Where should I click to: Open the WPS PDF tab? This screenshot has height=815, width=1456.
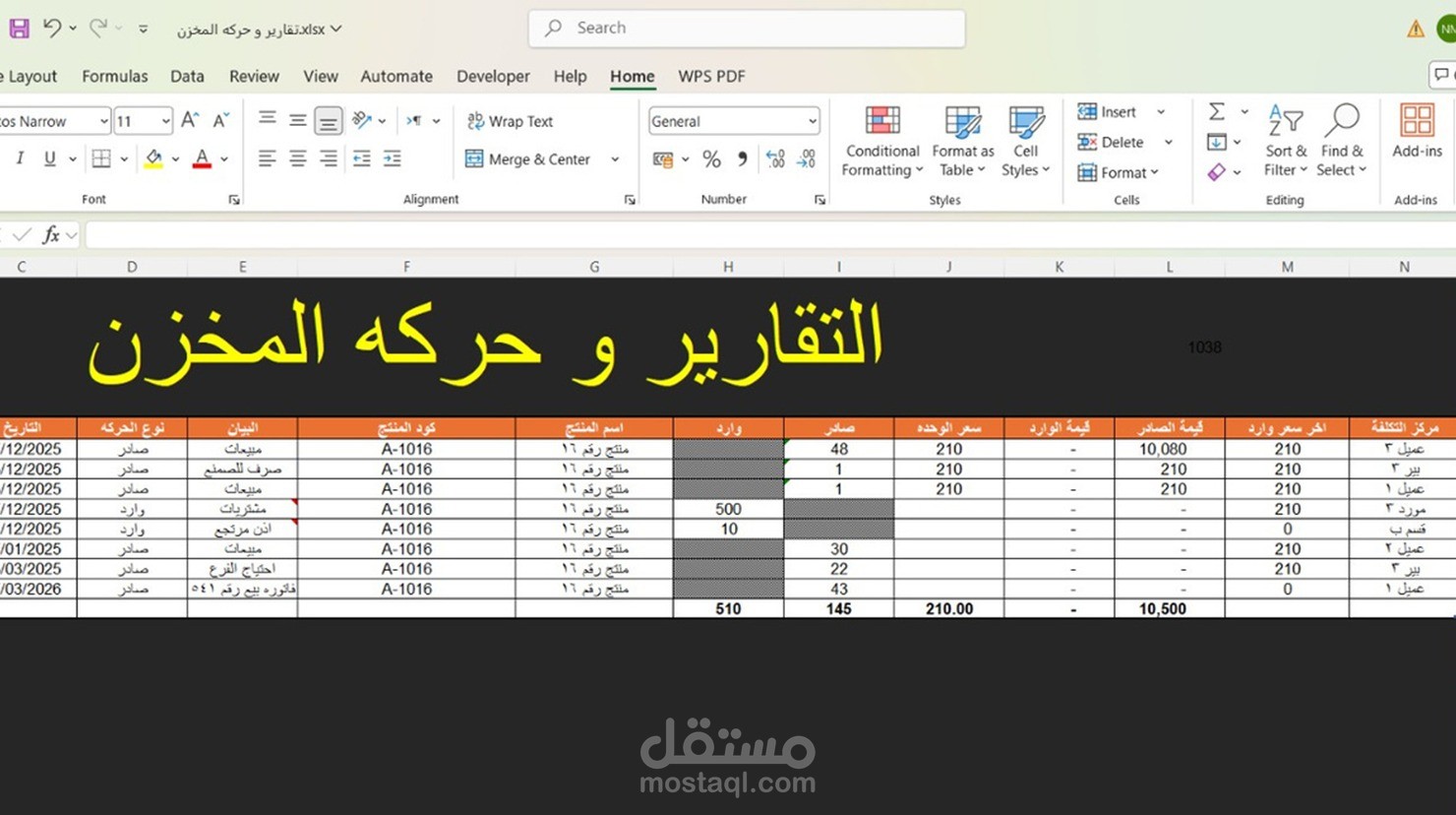click(x=711, y=76)
